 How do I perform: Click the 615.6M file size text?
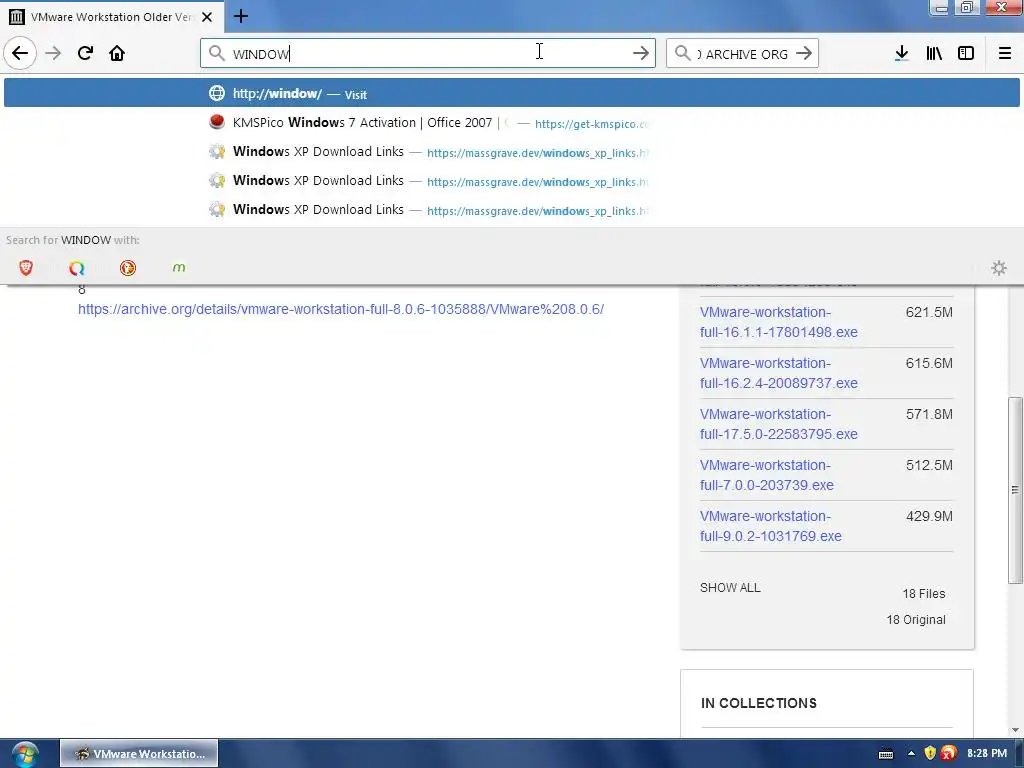point(929,363)
